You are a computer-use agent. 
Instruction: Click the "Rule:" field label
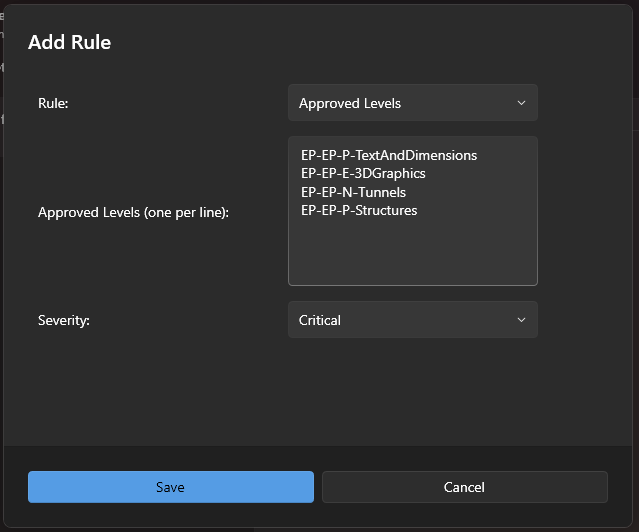[x=53, y=103]
